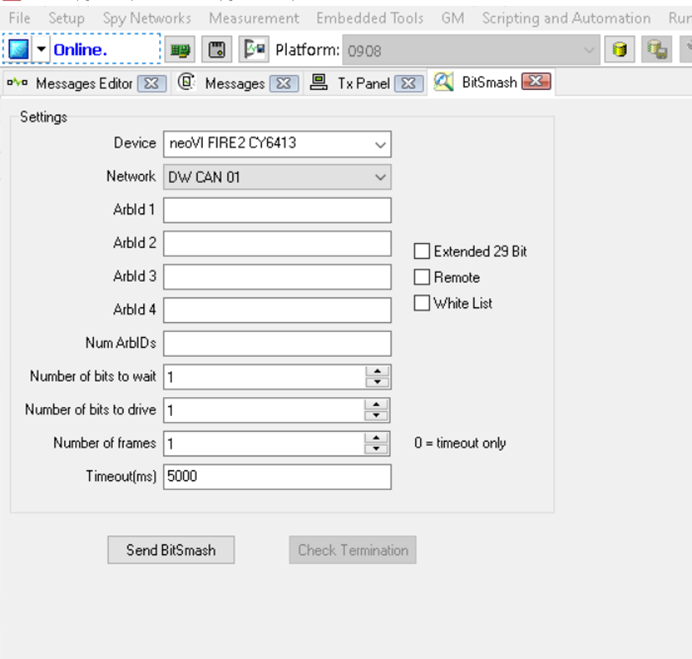Close the Tx Panel tab
The width and height of the screenshot is (692, 659).
pyautogui.click(x=408, y=83)
